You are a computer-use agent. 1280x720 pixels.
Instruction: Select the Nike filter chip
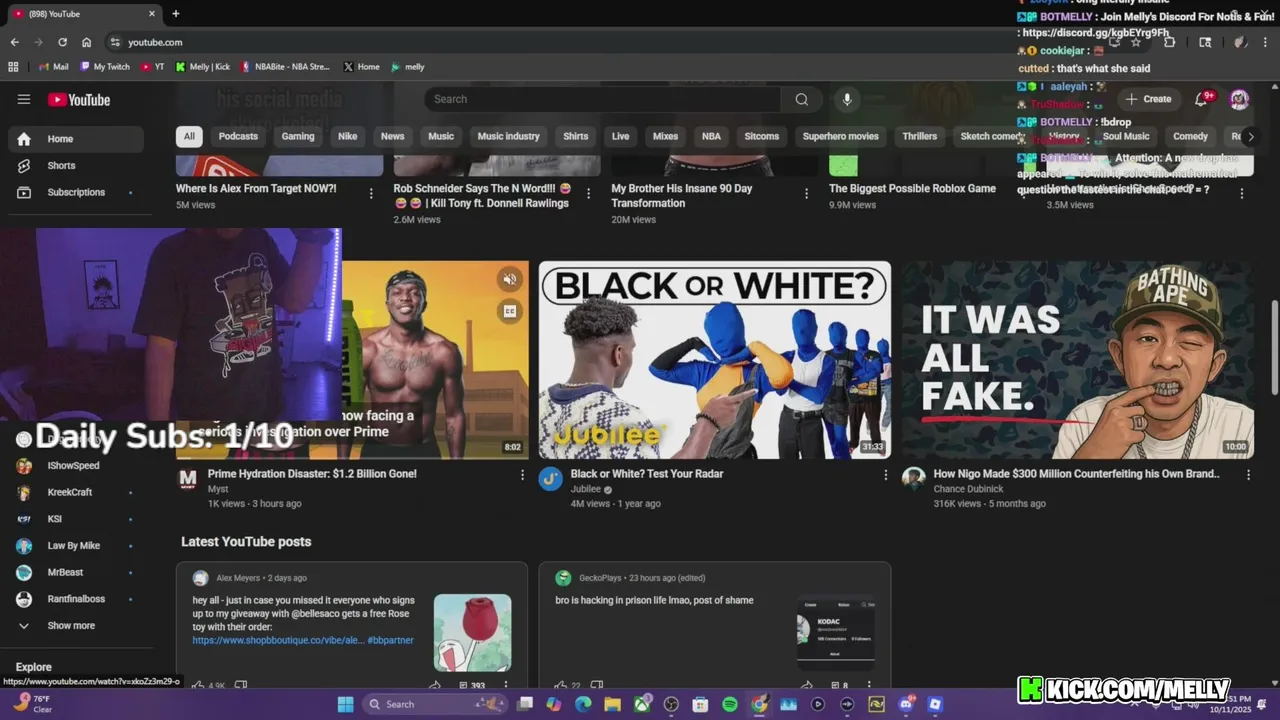click(x=347, y=136)
